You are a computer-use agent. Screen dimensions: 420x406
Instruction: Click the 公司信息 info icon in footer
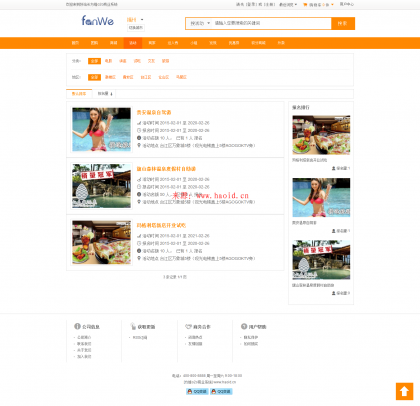pos(77,326)
